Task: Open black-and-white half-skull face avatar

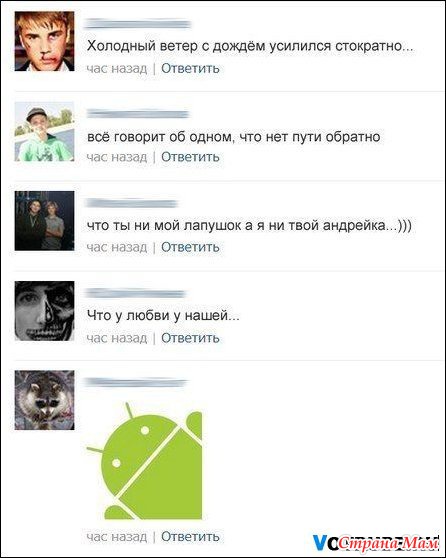Action: (x=44, y=311)
